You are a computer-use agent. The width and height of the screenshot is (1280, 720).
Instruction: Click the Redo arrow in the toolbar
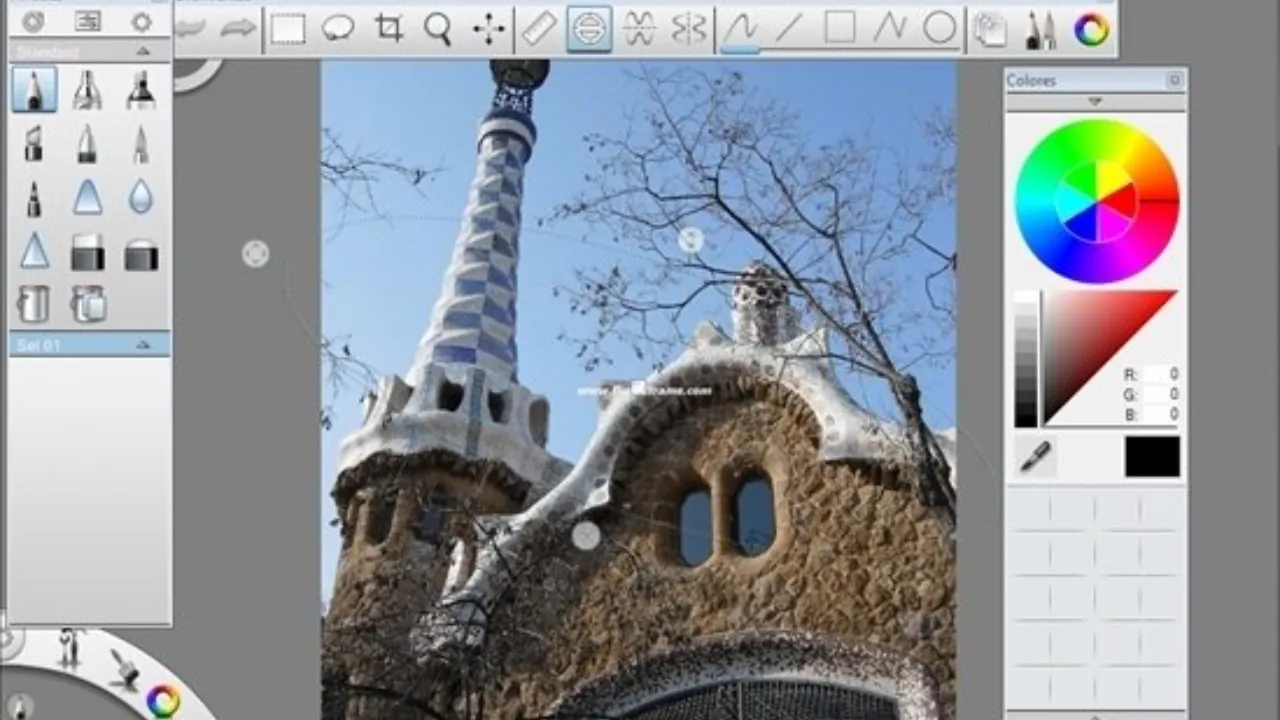pos(238,29)
